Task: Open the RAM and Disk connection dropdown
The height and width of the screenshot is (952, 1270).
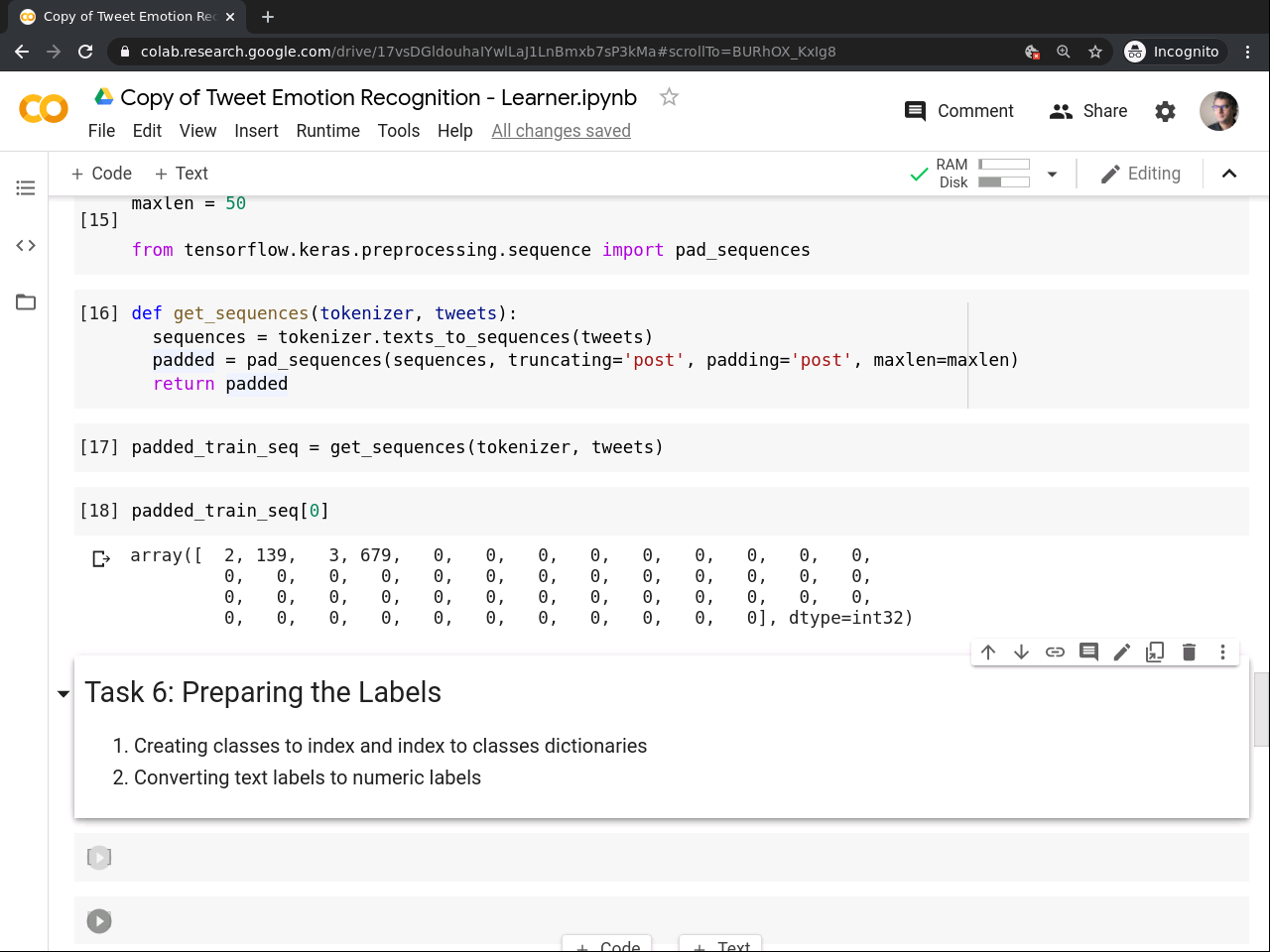Action: point(1052,175)
